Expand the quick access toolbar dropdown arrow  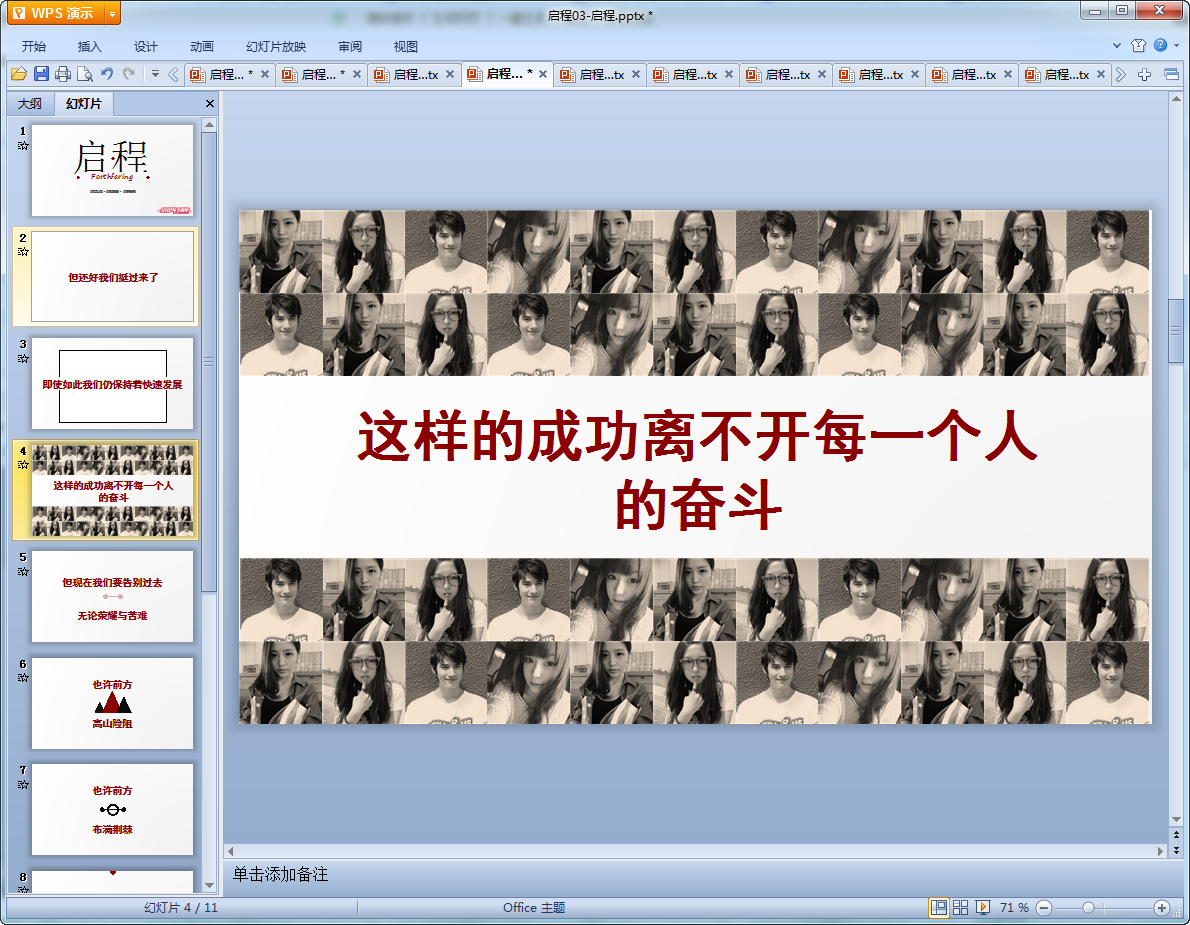click(155, 74)
